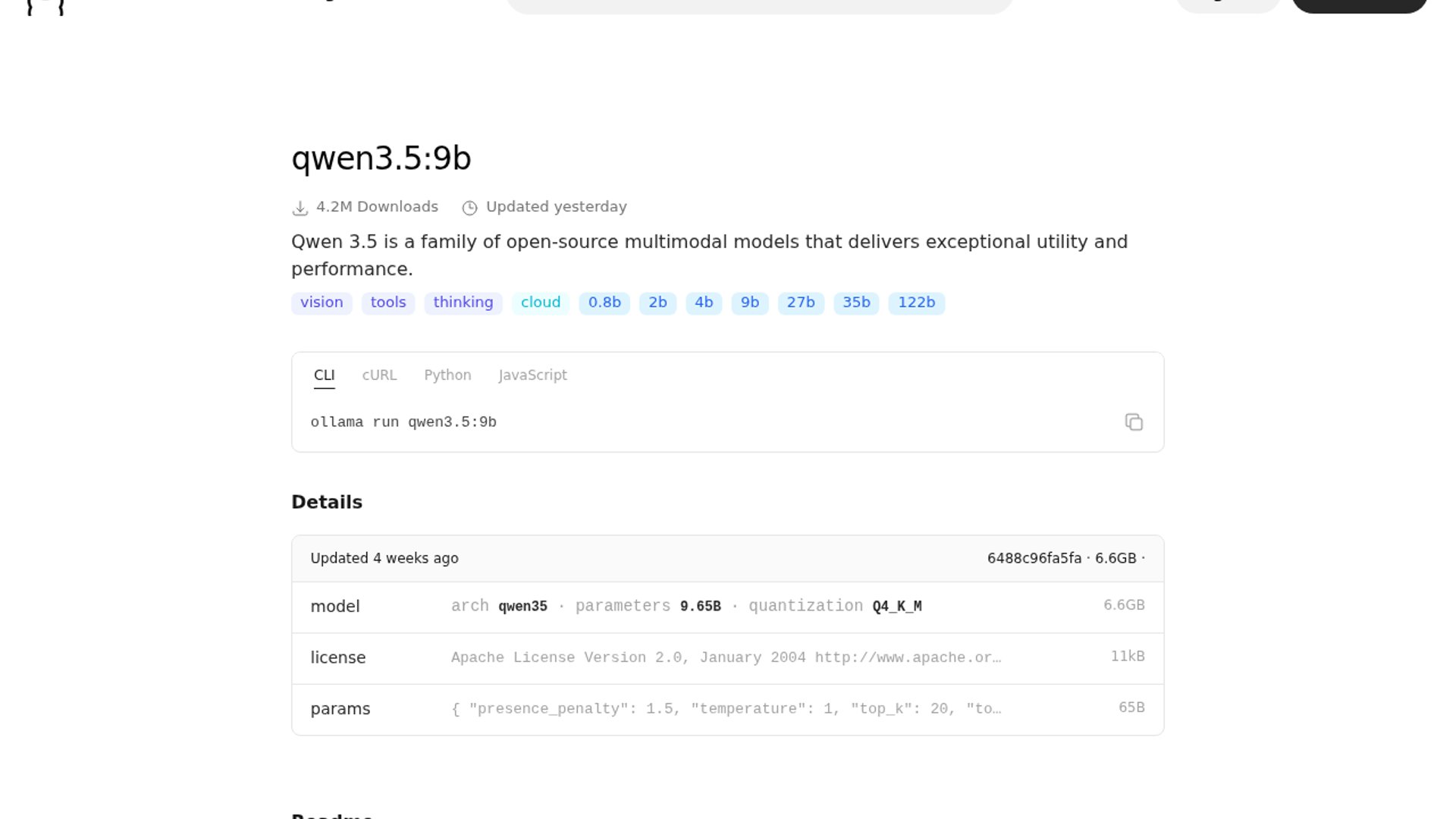This screenshot has height=819, width=1456.
Task: Select the CLI tab
Action: pos(324,375)
